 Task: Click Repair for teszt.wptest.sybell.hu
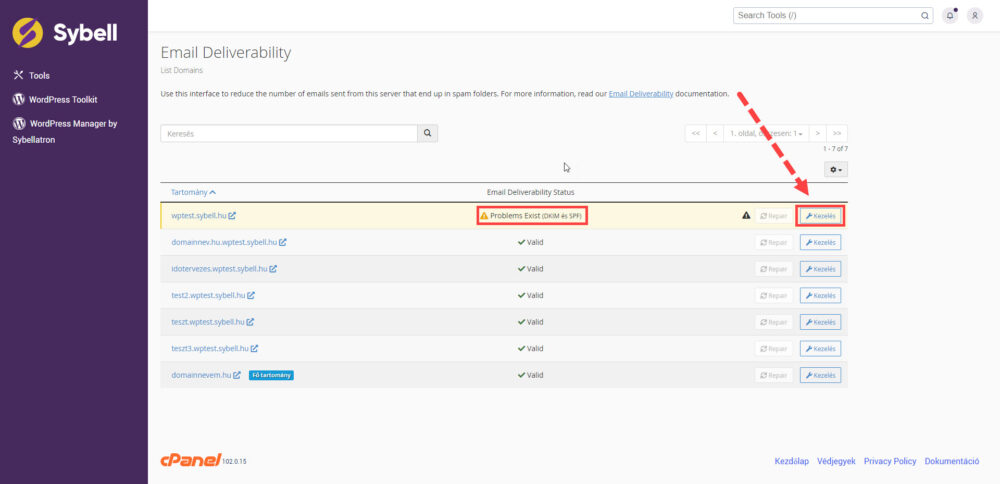[x=774, y=322]
